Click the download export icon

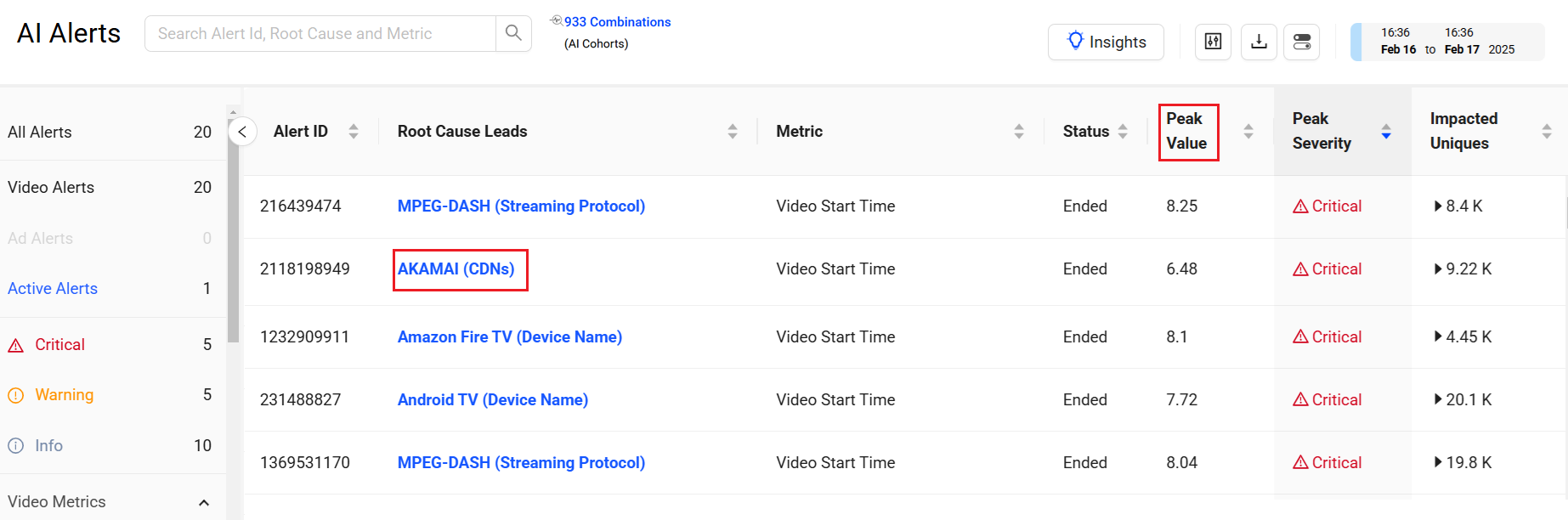click(1259, 42)
